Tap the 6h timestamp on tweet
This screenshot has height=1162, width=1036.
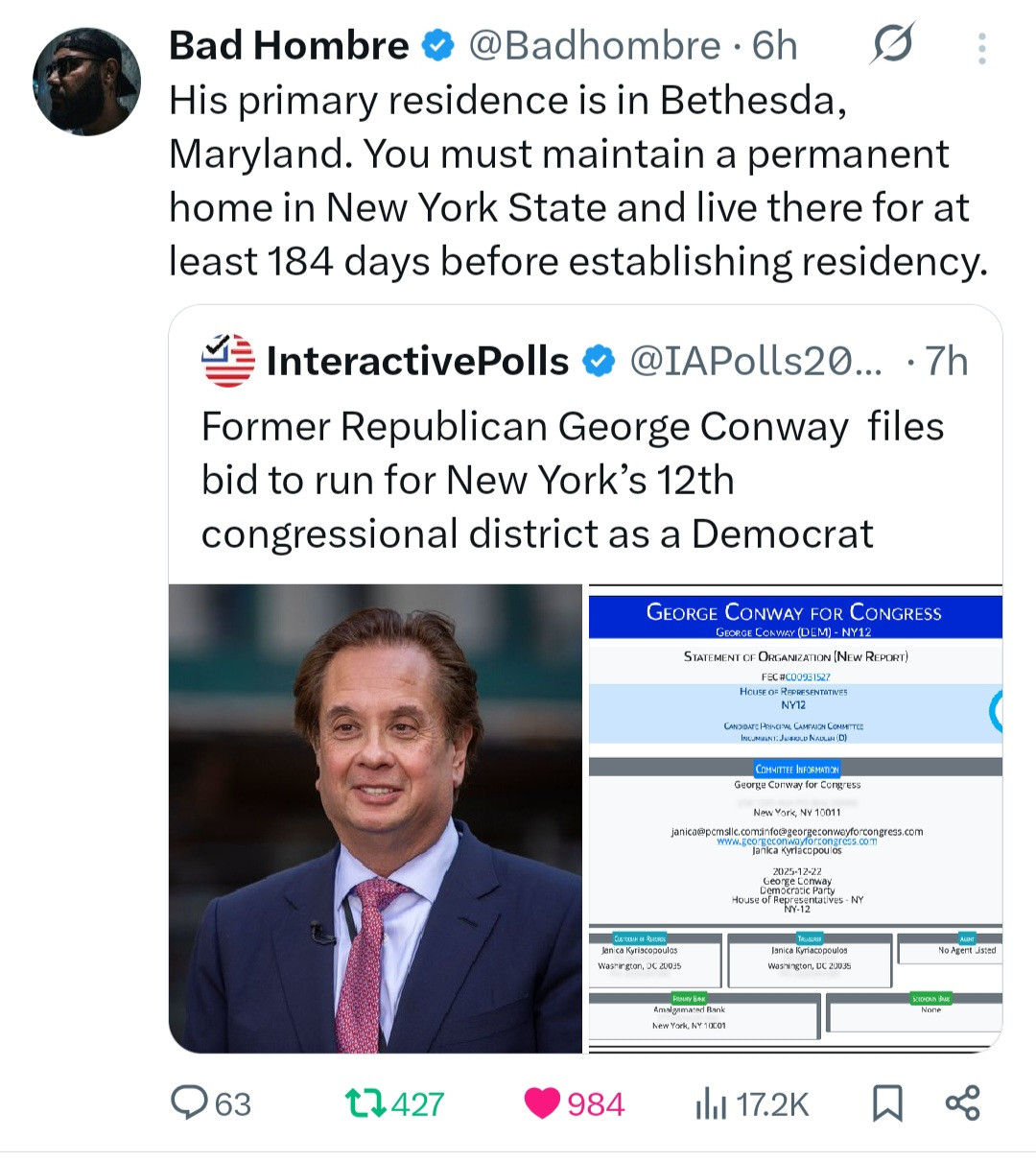[774, 45]
